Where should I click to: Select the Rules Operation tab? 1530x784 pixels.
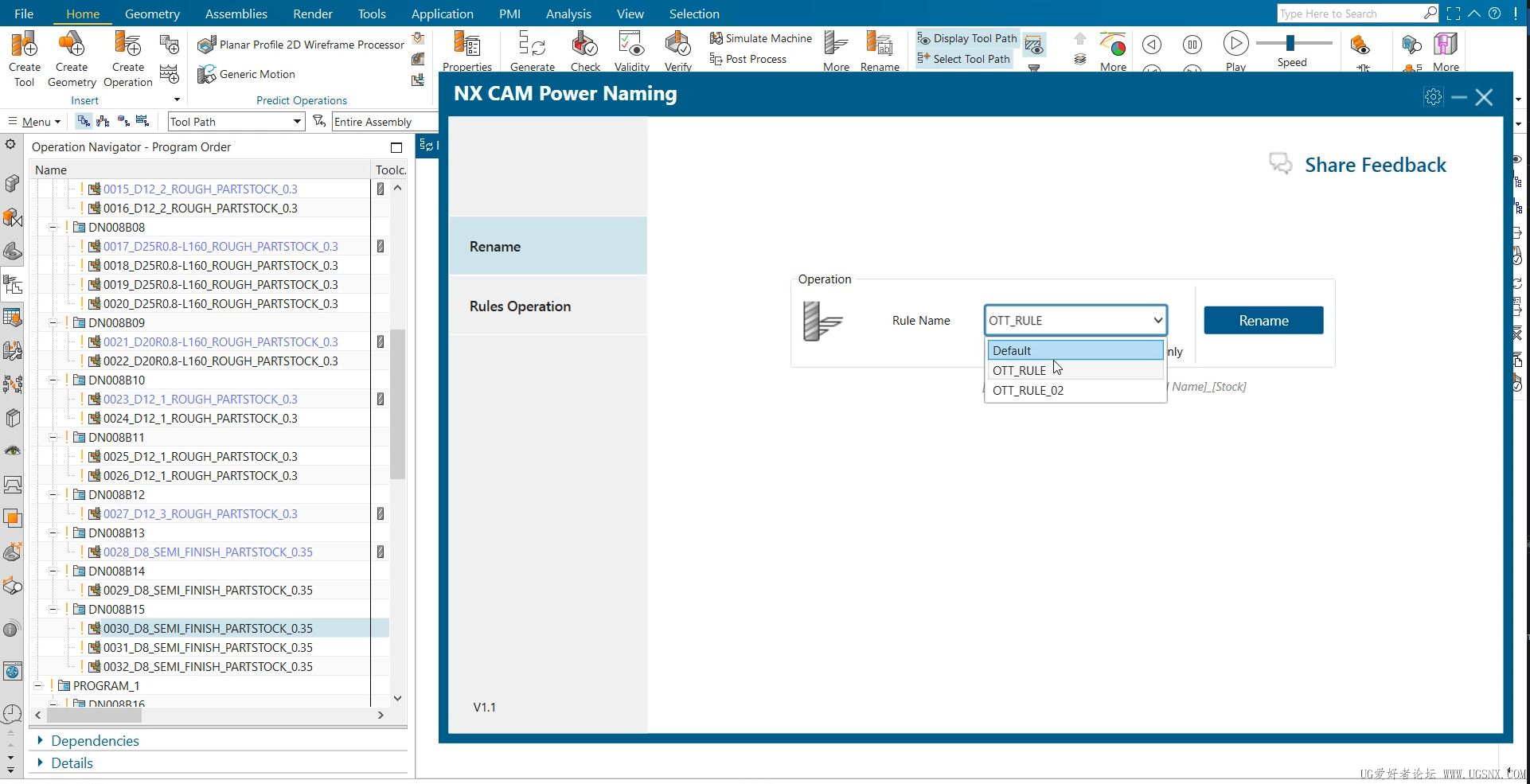coord(548,306)
